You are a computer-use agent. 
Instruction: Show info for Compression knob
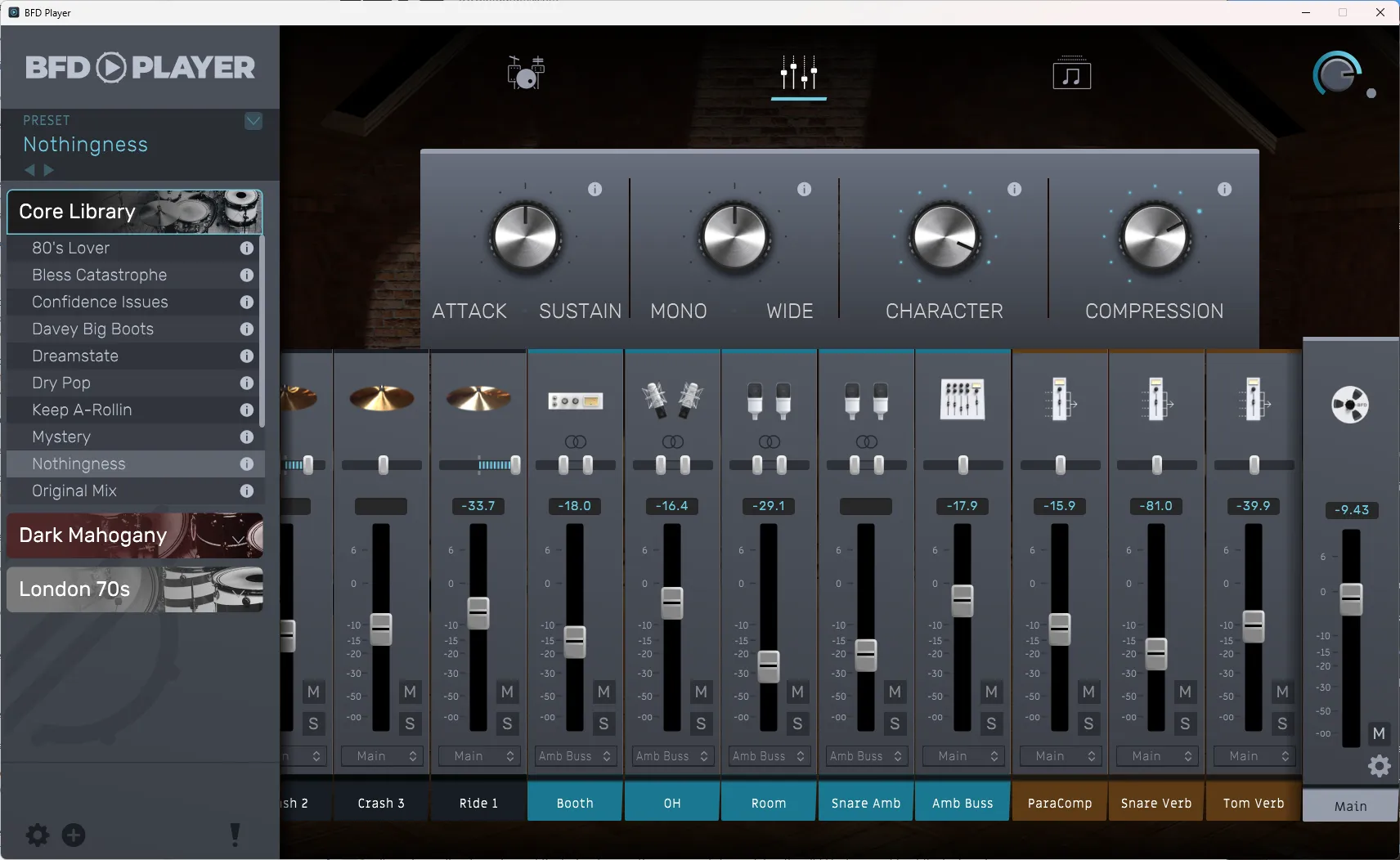click(1224, 190)
